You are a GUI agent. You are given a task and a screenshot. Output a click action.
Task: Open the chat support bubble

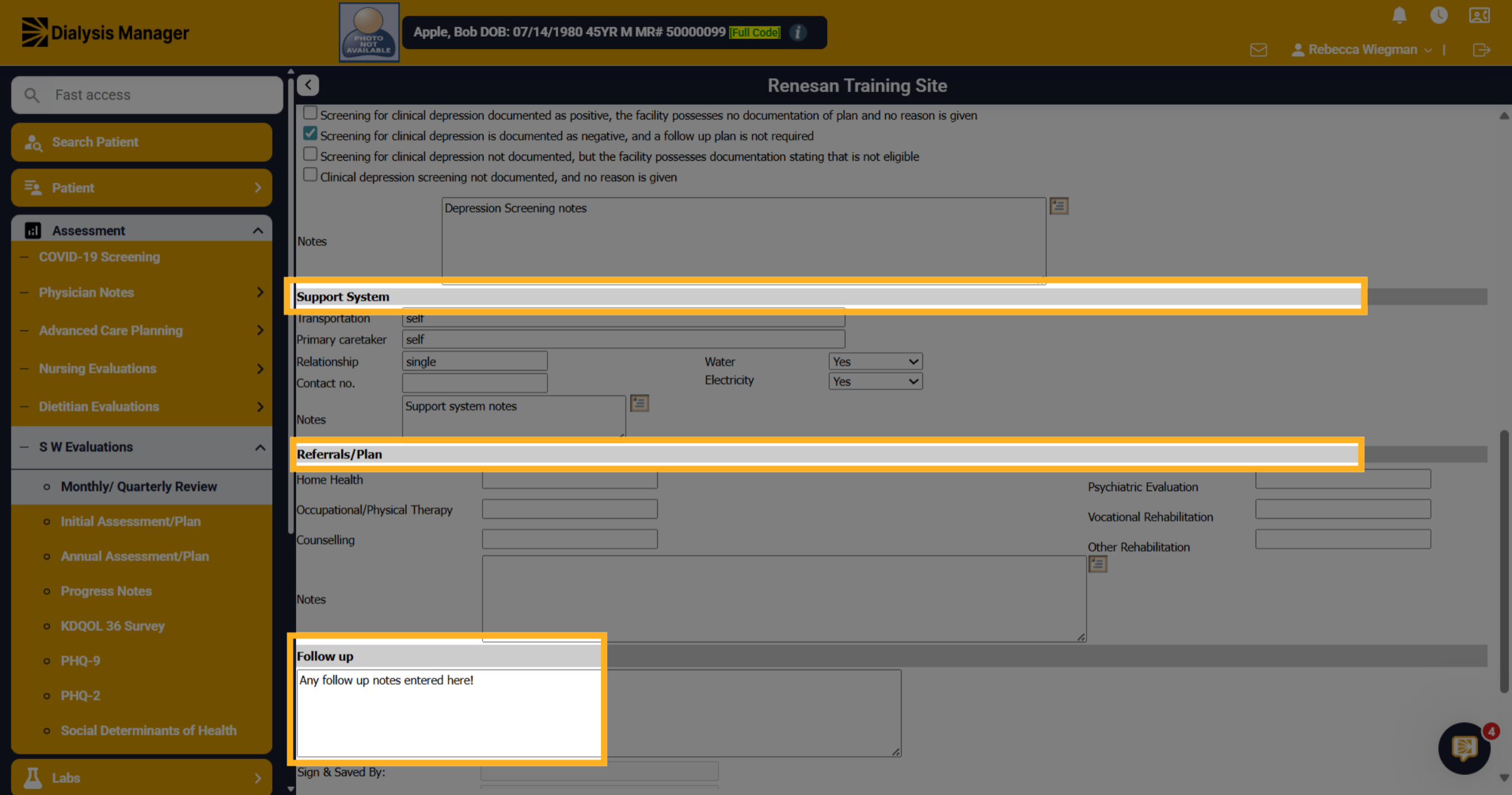[x=1464, y=748]
